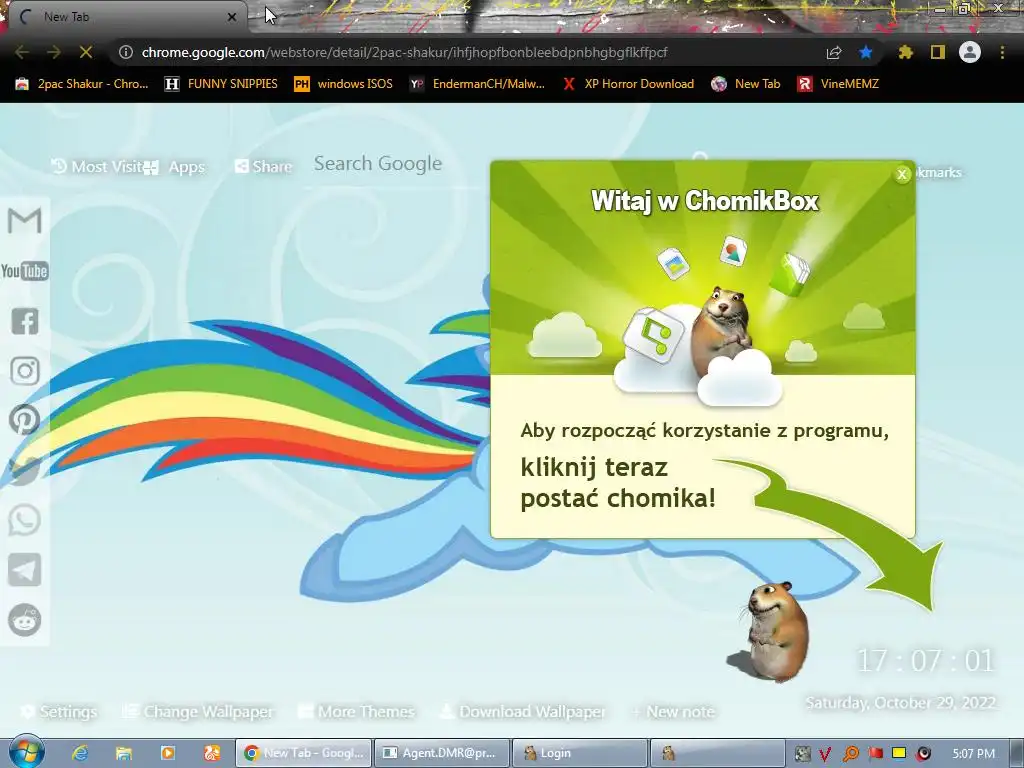View site information icon in address bar

(x=126, y=52)
